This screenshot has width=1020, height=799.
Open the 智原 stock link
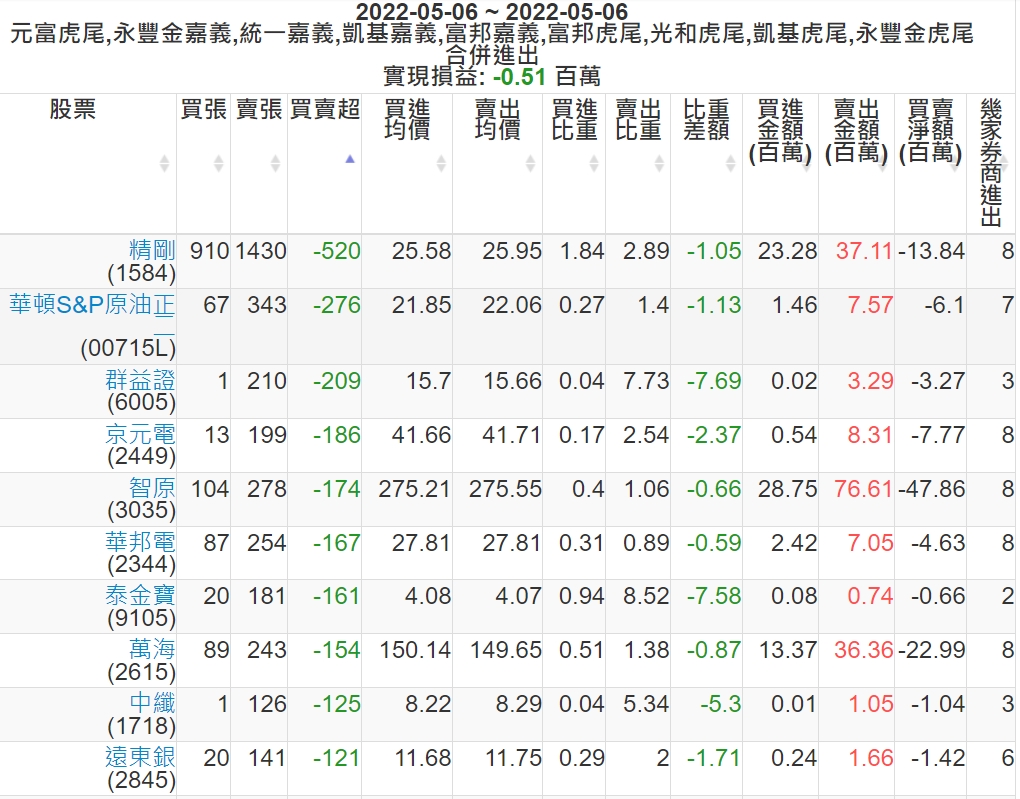click(x=152, y=489)
